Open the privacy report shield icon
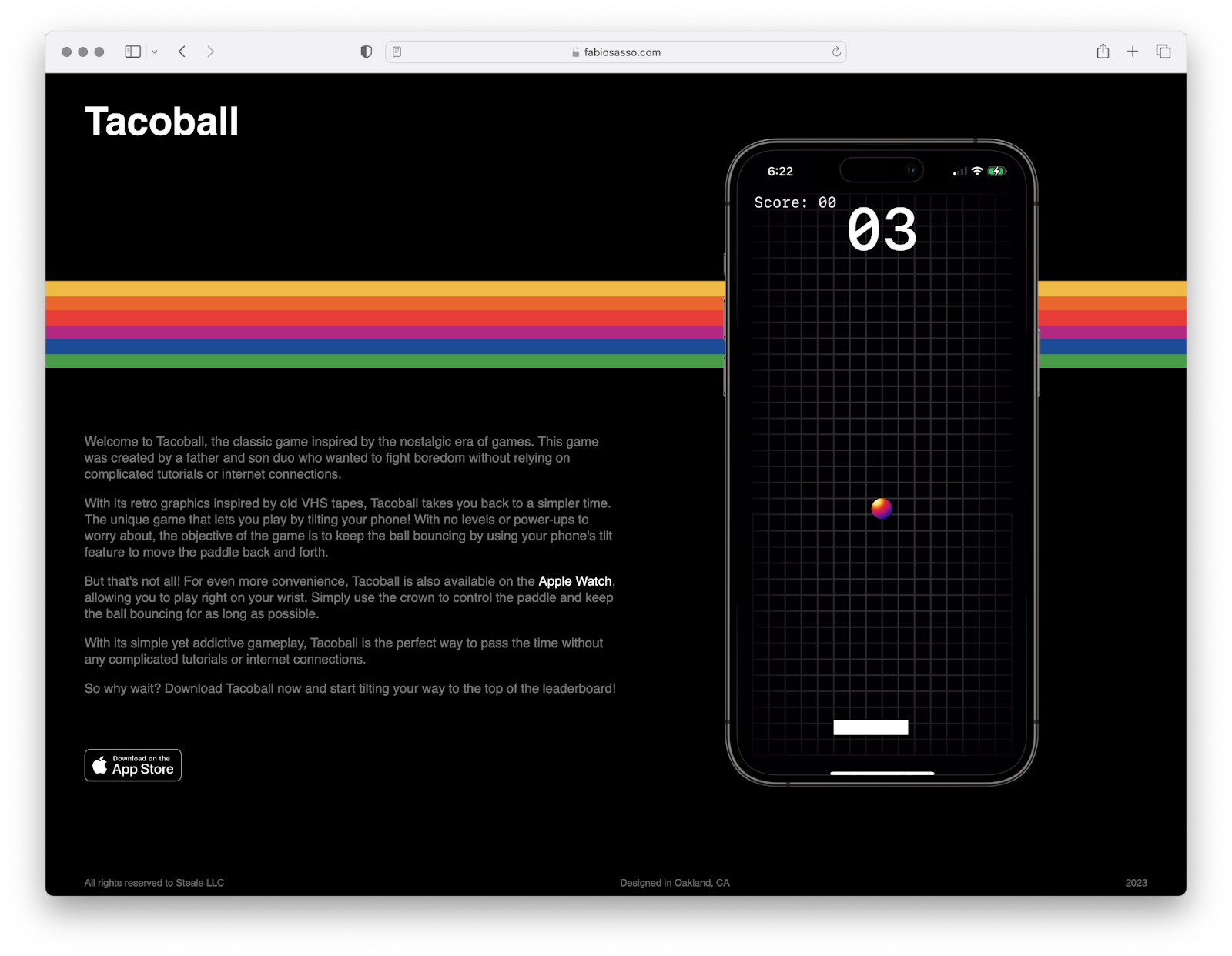Screen dimensions: 1232x956 367,52
